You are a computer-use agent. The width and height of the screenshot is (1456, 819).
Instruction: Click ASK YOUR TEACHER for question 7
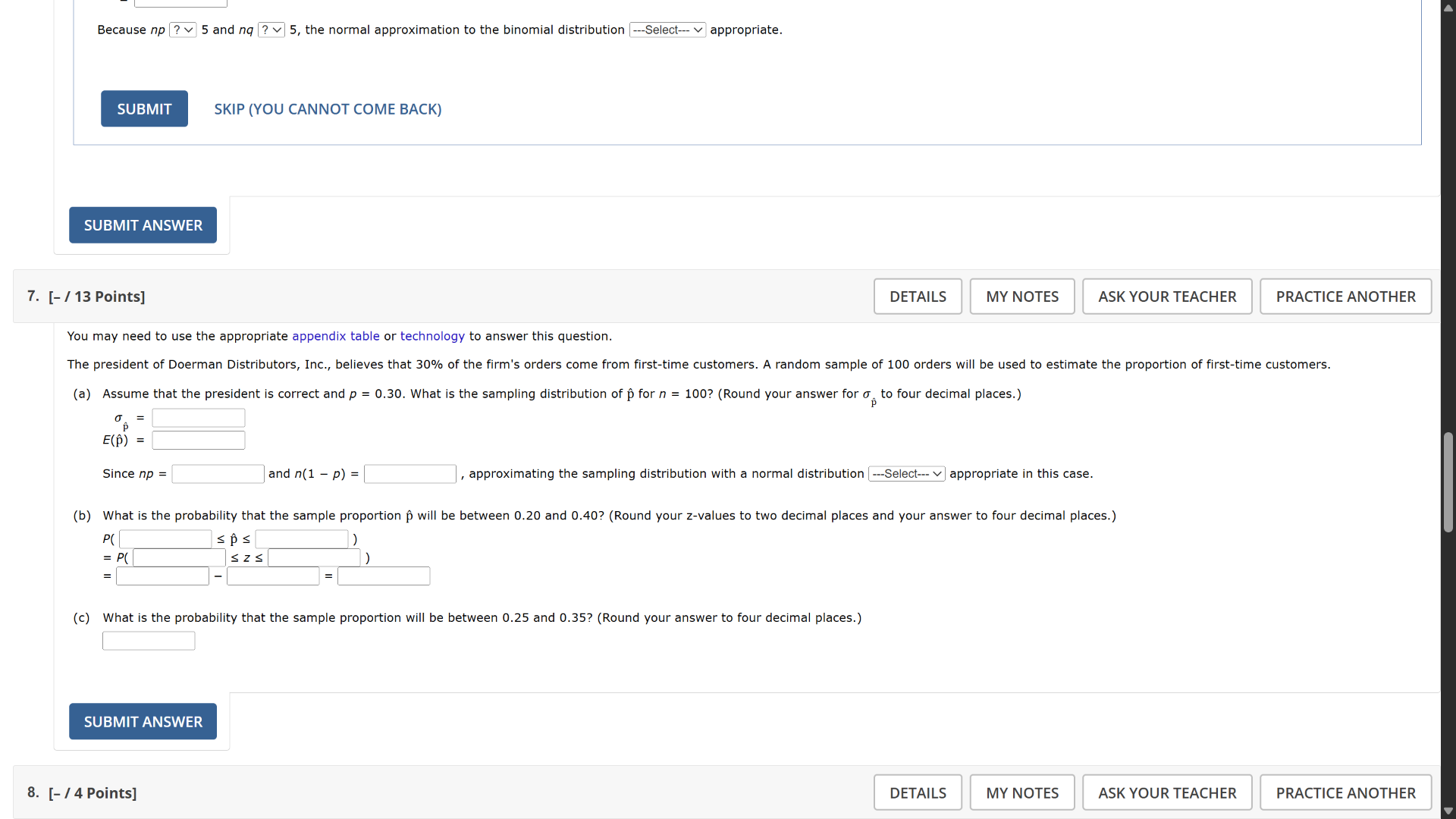click(1166, 296)
